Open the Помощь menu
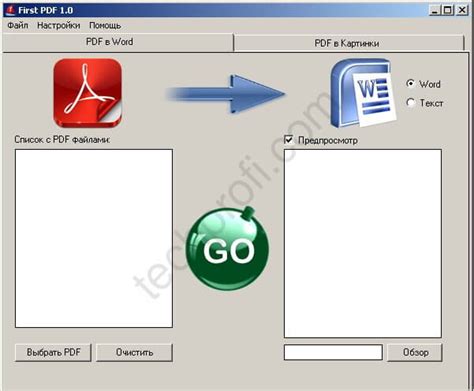This screenshot has height=391, width=474. coord(105,25)
